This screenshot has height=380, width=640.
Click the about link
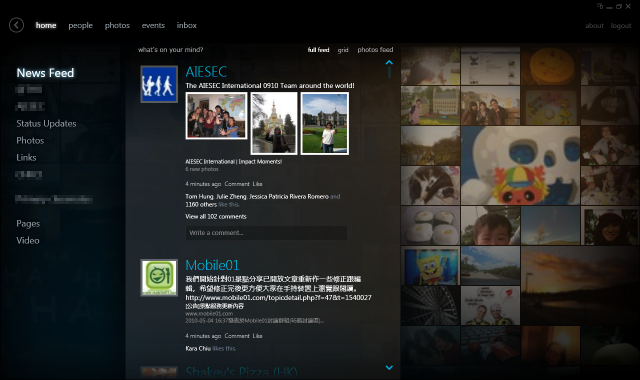coord(594,26)
